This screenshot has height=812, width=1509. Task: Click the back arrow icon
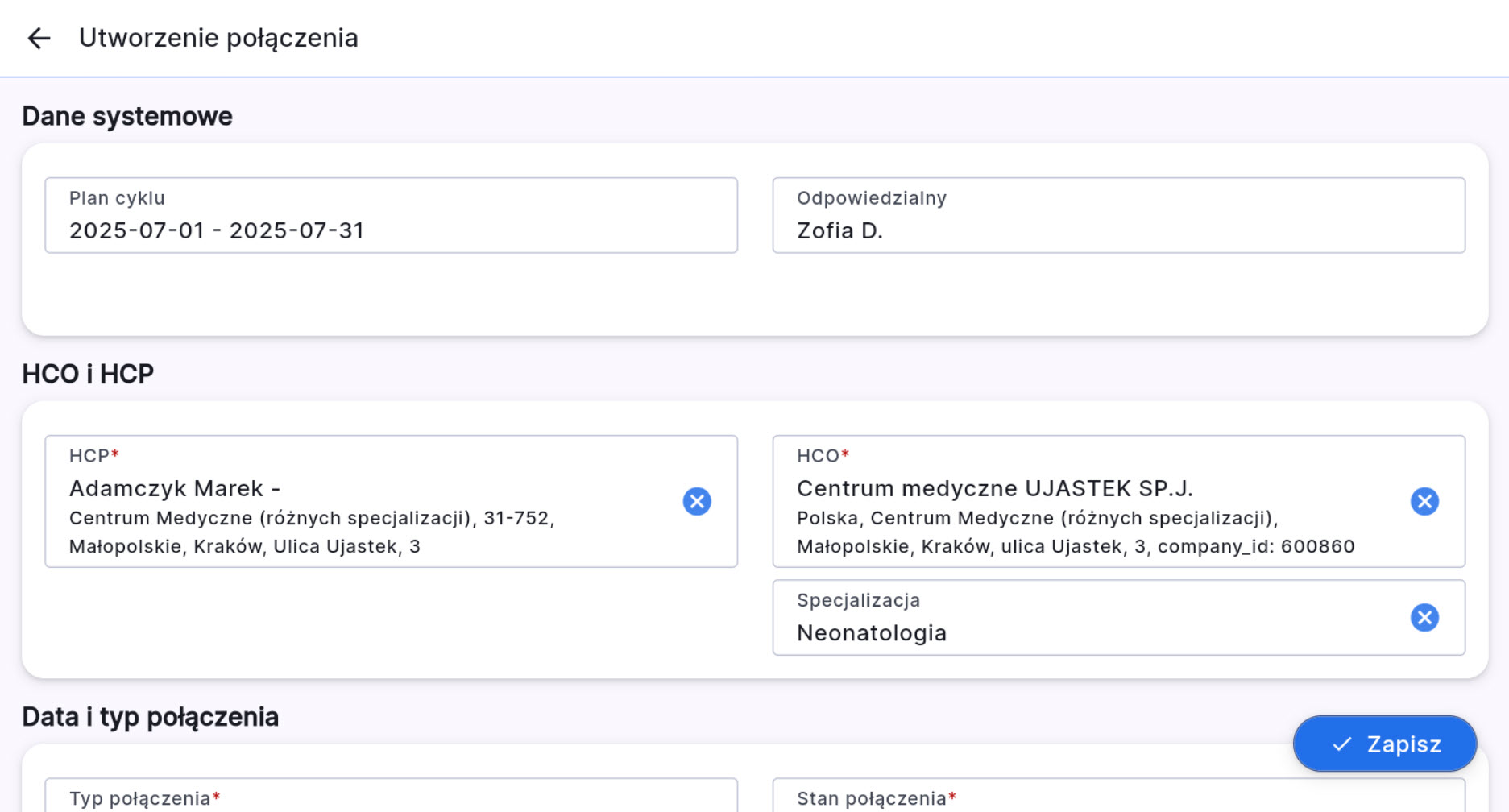pos(39,38)
